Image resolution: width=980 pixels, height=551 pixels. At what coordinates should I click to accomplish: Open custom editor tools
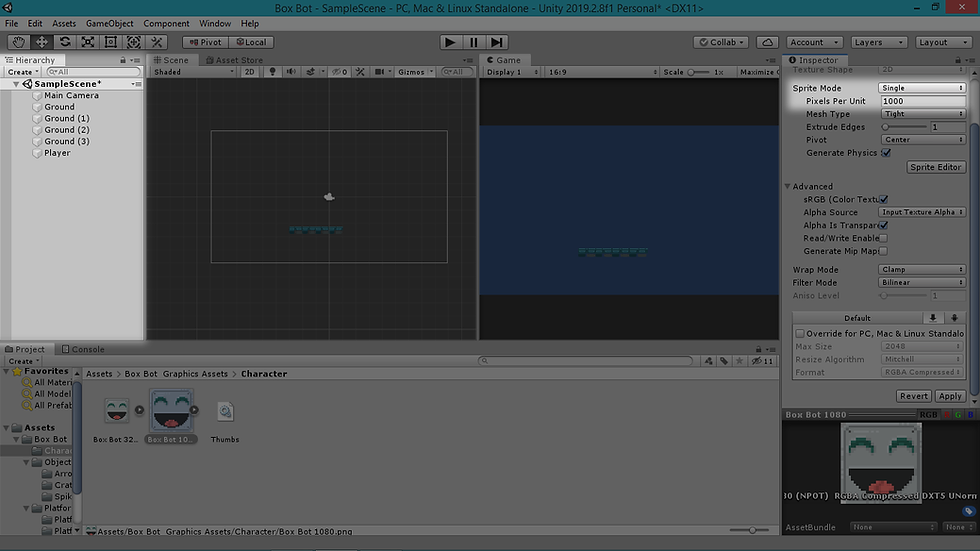[x=157, y=42]
